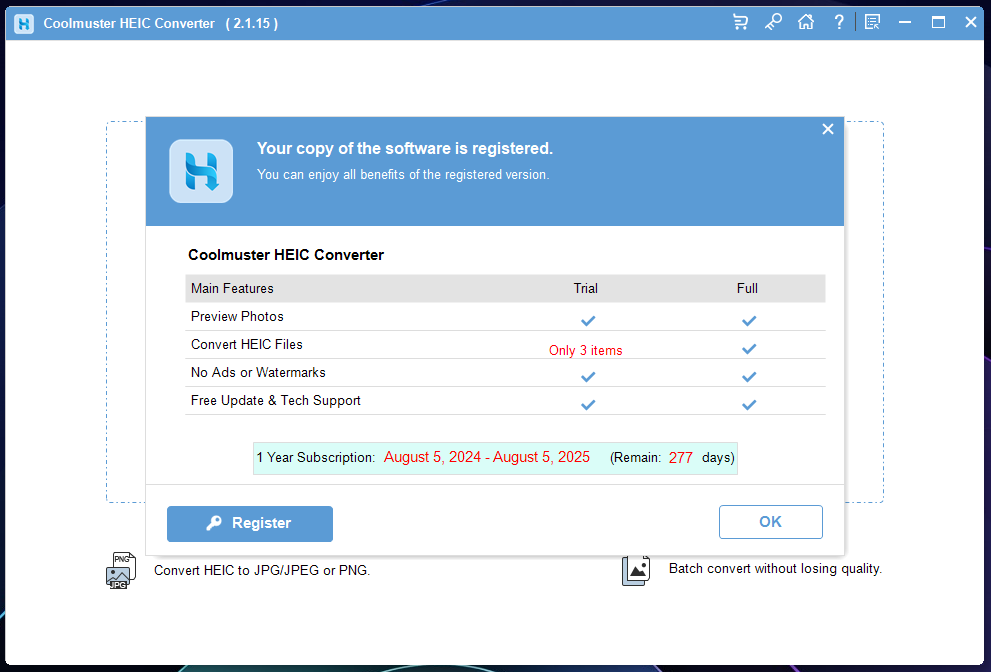Click the large H logo in dialog header
The image size is (991, 672).
201,171
